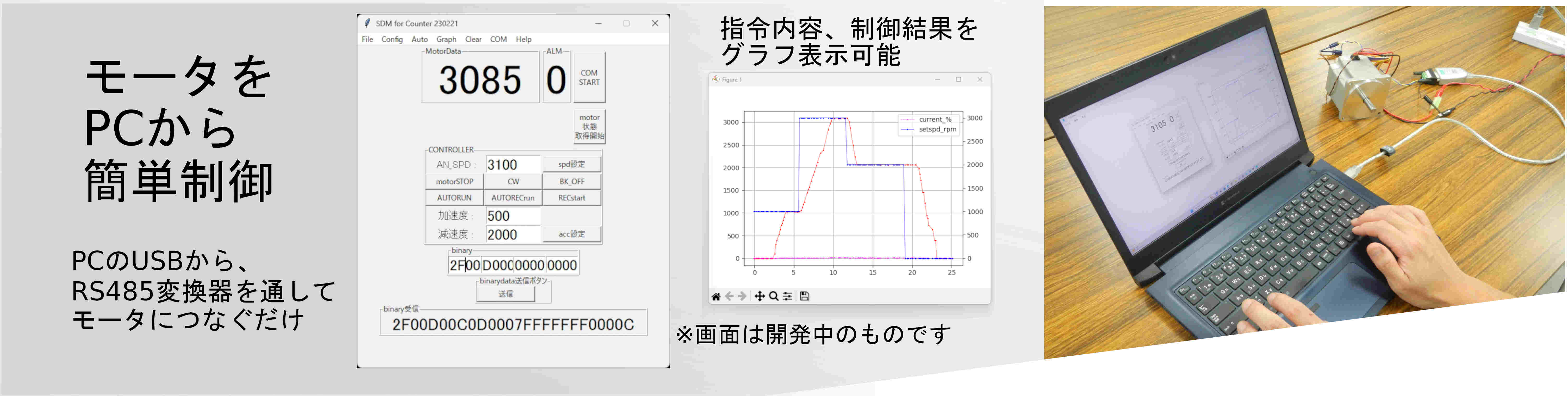
Task: Open the File menu
Action: coord(367,39)
